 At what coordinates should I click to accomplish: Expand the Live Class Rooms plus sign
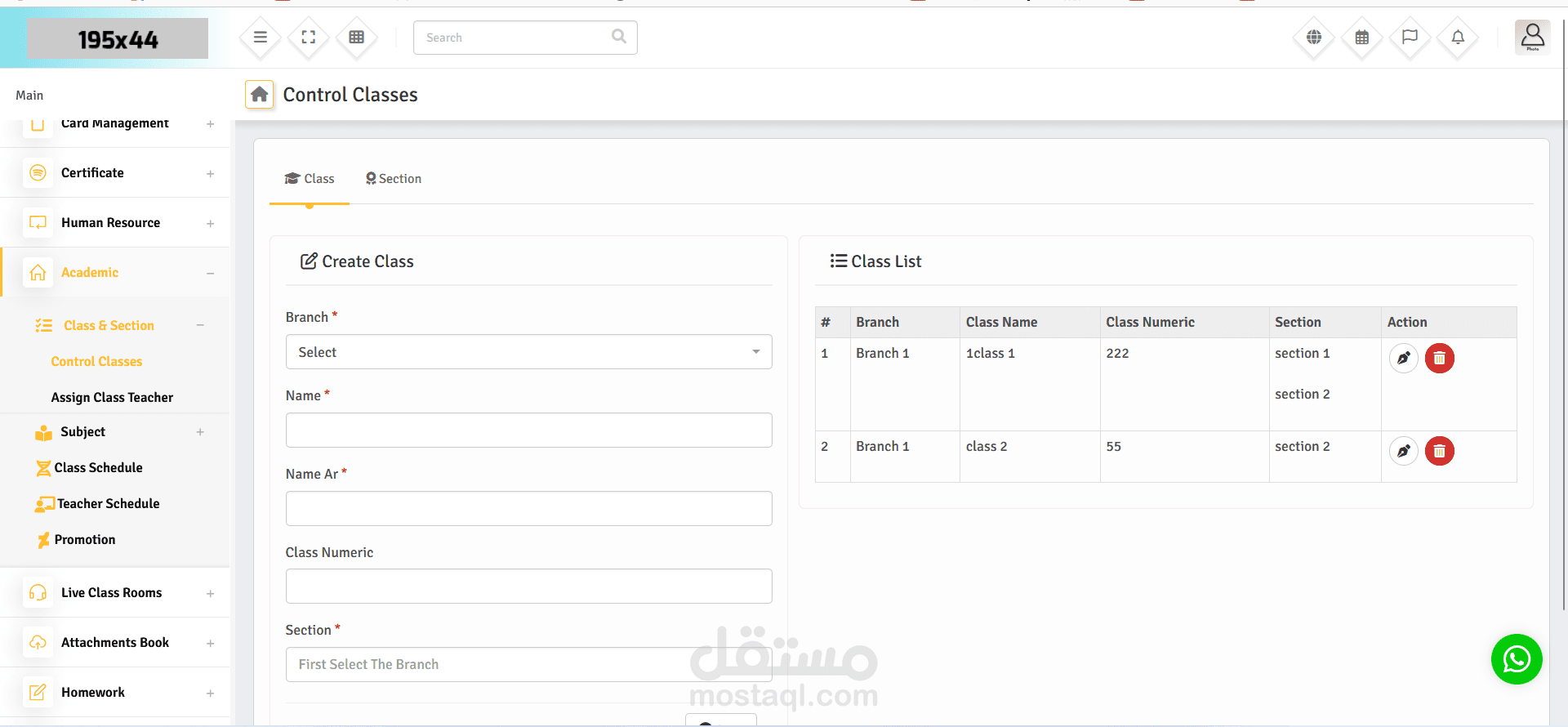click(211, 594)
